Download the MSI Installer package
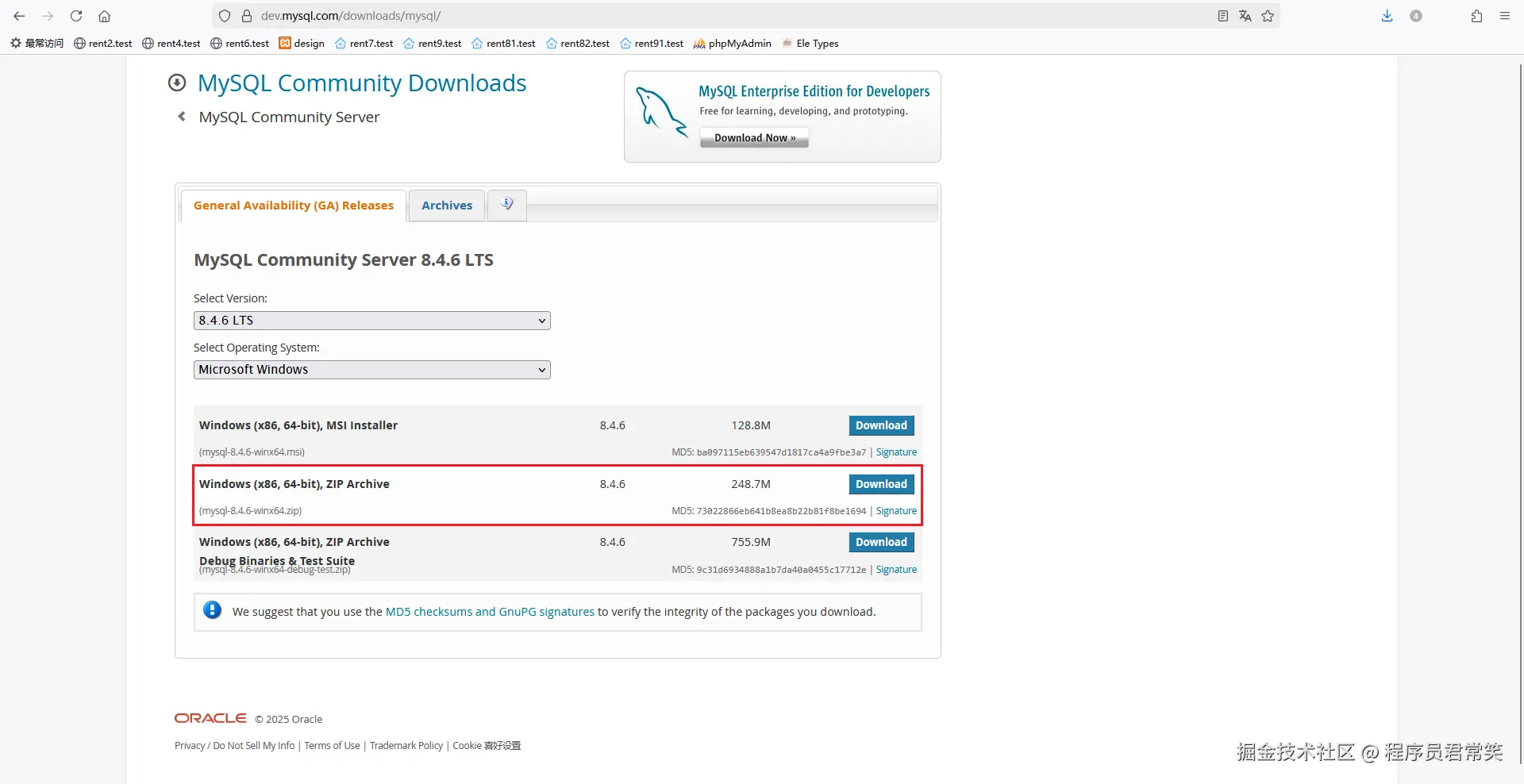1524x784 pixels. 881,425
